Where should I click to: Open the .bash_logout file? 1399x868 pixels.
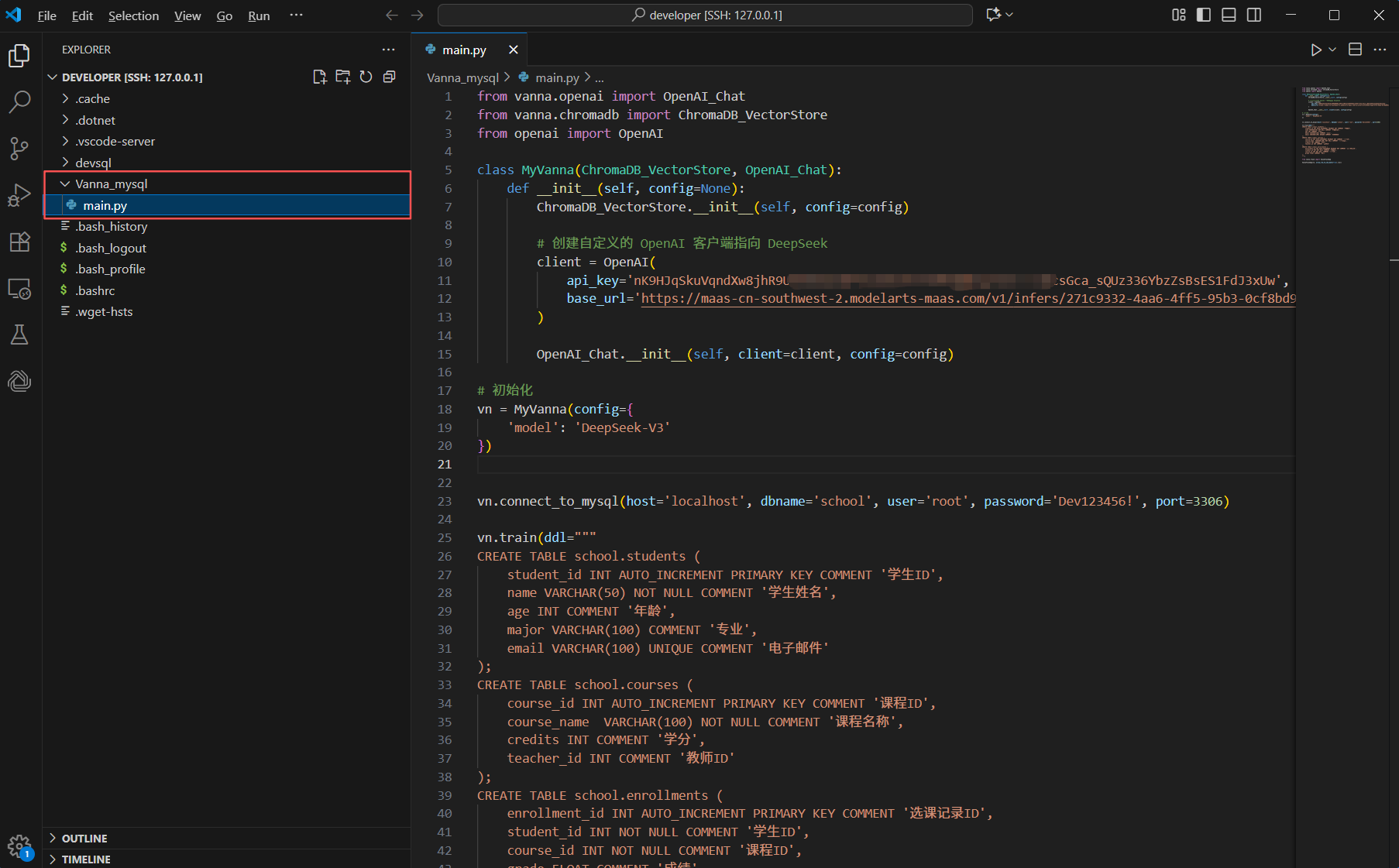(x=226, y=248)
